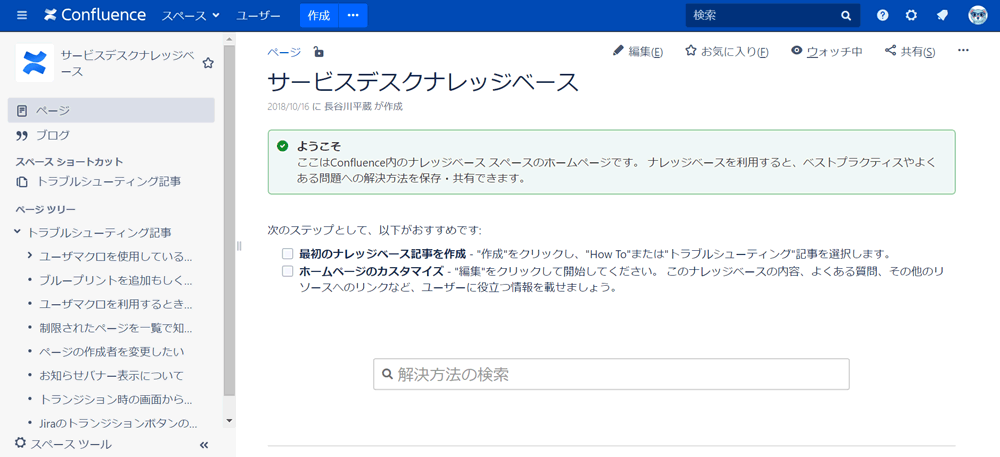This screenshot has width=1000, height=457.
Task: Click the ページ breadcrumb link
Action: click(284, 52)
